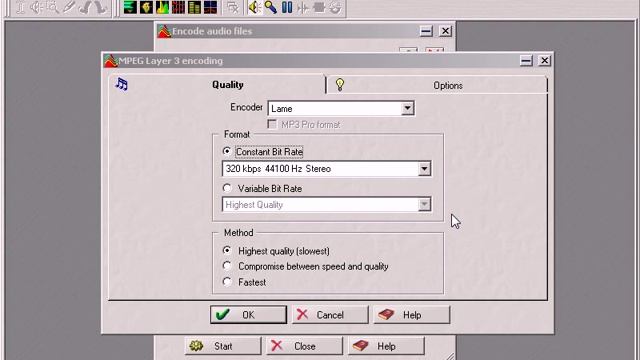Close the Encode audio files window
Image resolution: width=640 pixels, height=360 pixels.
coord(445,31)
